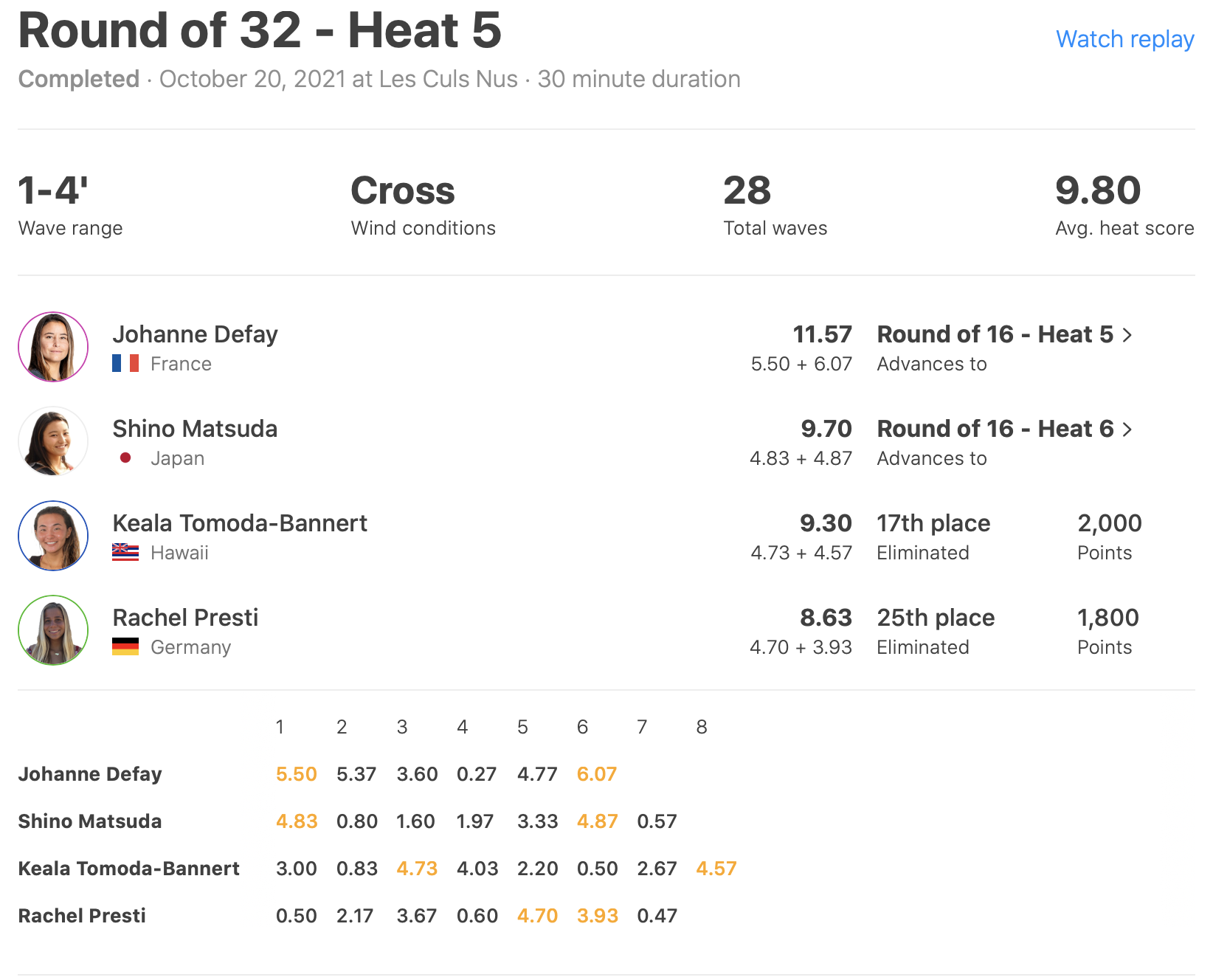Select Keala Tomoda-Bannert's name in results list
Image resolution: width=1213 pixels, height=980 pixels.
240,523
